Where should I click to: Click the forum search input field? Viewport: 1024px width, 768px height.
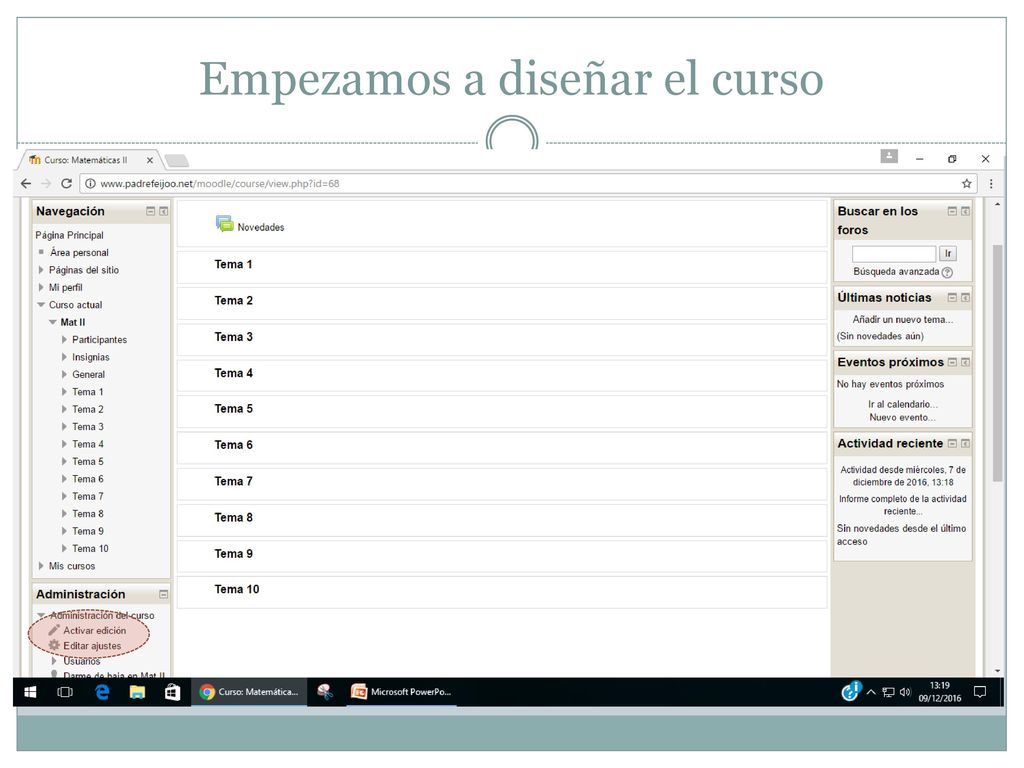click(x=894, y=253)
